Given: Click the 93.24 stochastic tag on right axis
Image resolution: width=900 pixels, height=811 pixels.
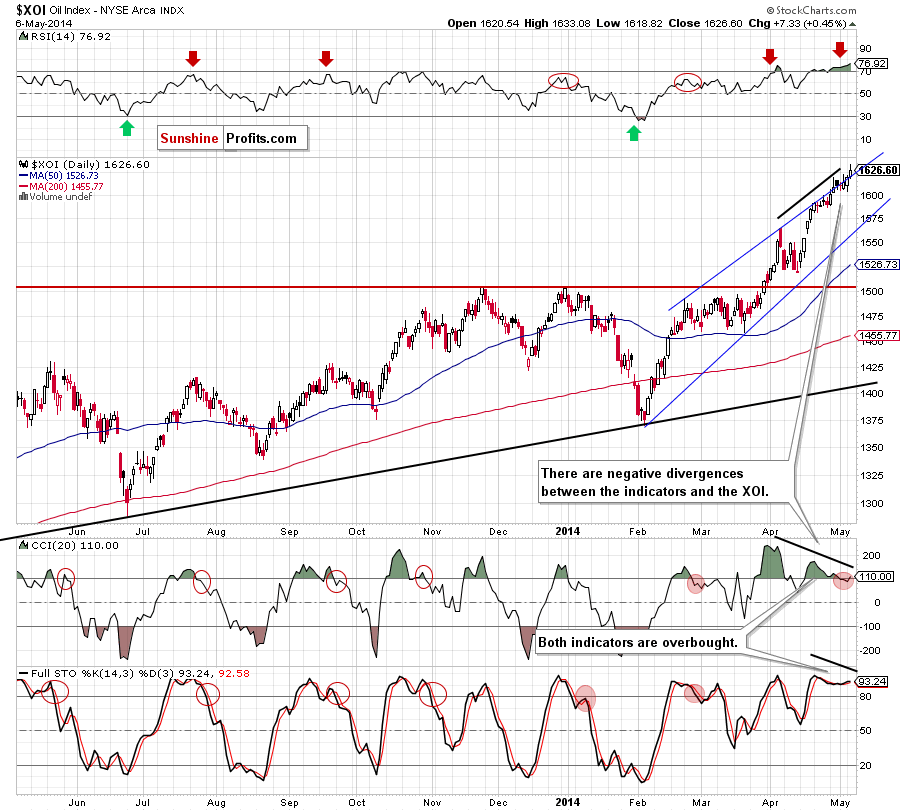Looking at the screenshot, I should tap(872, 681).
